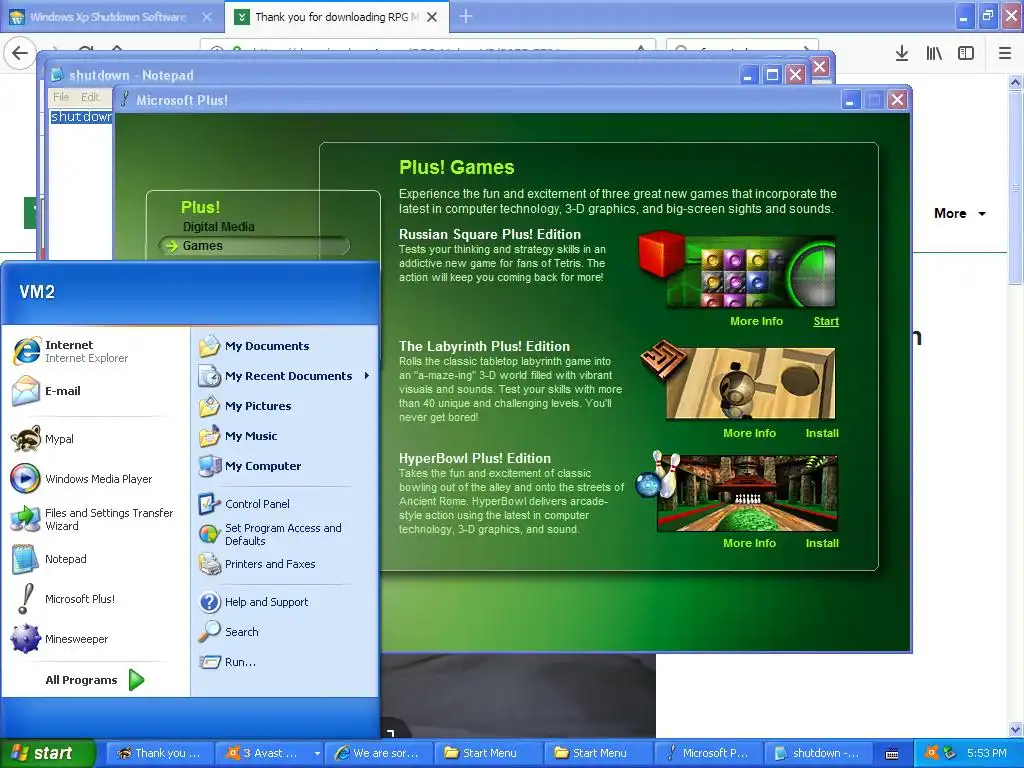This screenshot has height=768, width=1024.
Task: Click More Info for HyperBowl
Action: [749, 543]
